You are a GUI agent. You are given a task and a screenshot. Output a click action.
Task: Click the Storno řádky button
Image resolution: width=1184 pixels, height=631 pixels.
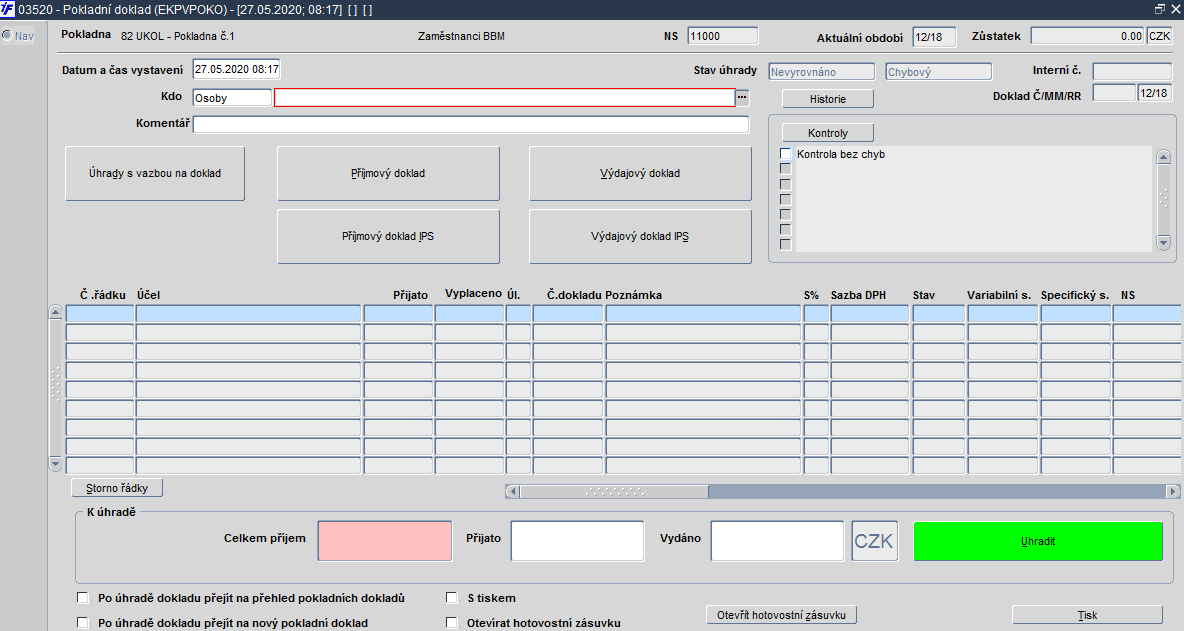tap(117, 488)
